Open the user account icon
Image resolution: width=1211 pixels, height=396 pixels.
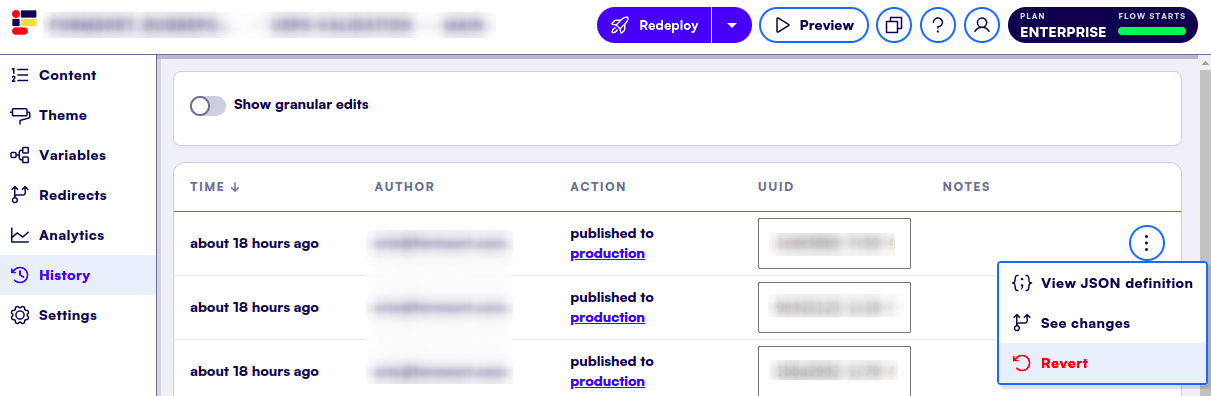(x=982, y=25)
